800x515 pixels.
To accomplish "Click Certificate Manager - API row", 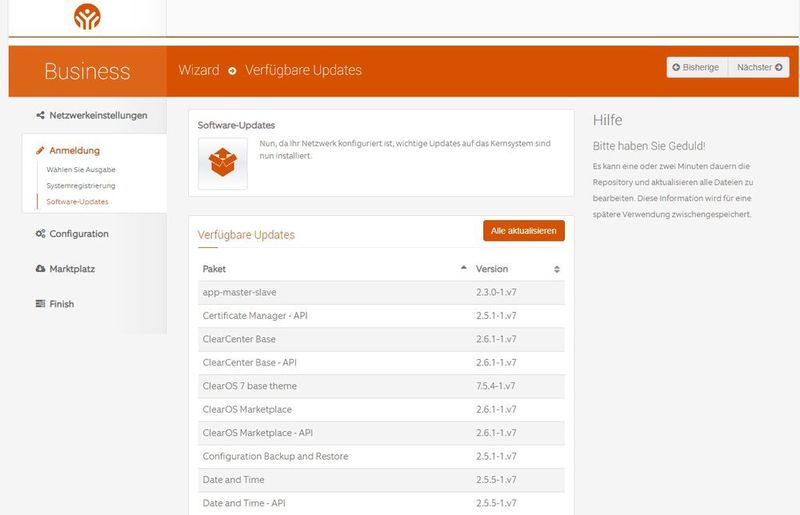I will (381, 316).
